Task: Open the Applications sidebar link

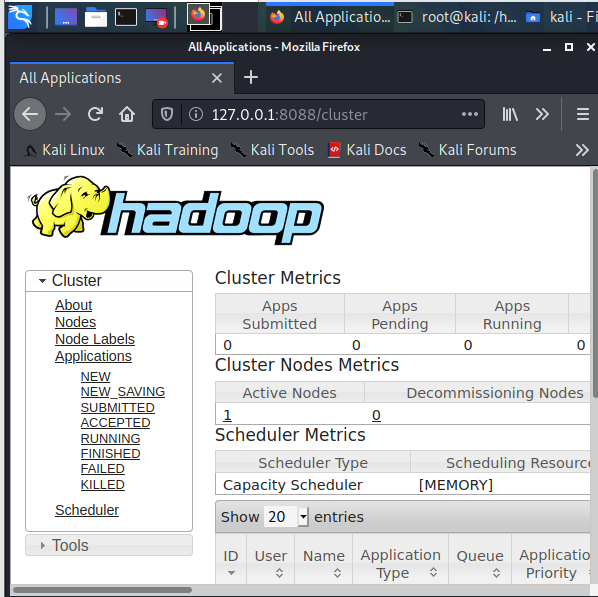Action: click(x=93, y=356)
